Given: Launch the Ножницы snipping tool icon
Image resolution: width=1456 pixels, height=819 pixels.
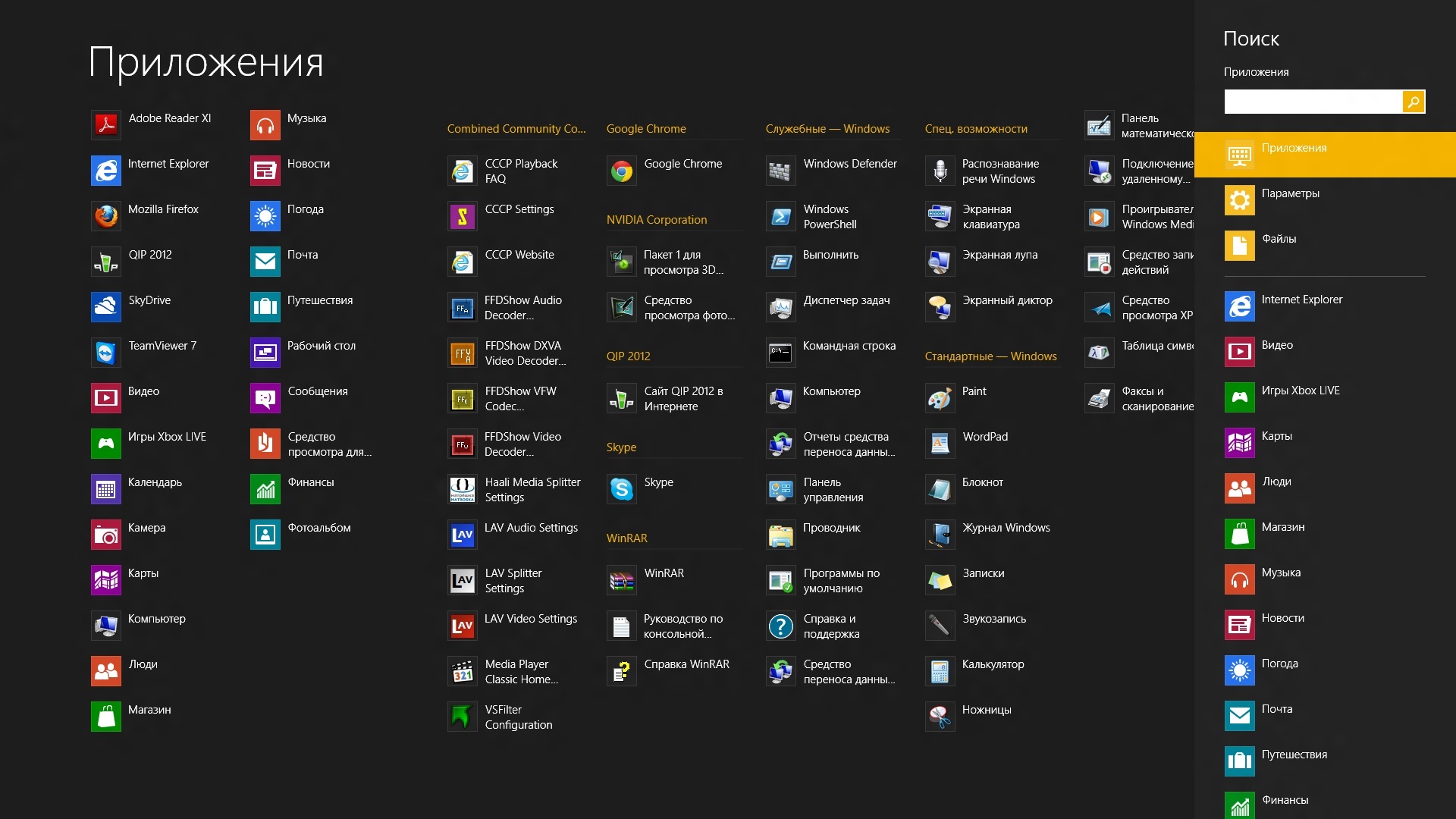Looking at the screenshot, I should tap(940, 717).
